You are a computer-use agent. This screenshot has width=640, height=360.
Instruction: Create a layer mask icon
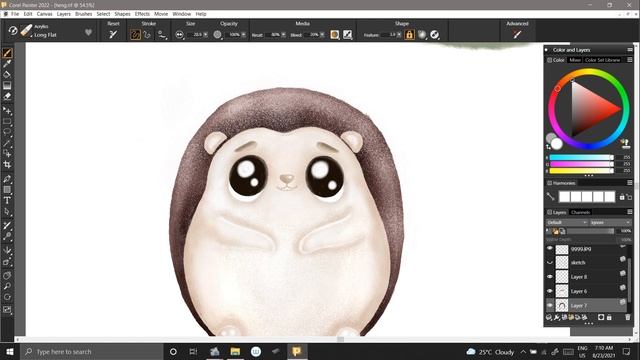pyautogui.click(x=601, y=317)
